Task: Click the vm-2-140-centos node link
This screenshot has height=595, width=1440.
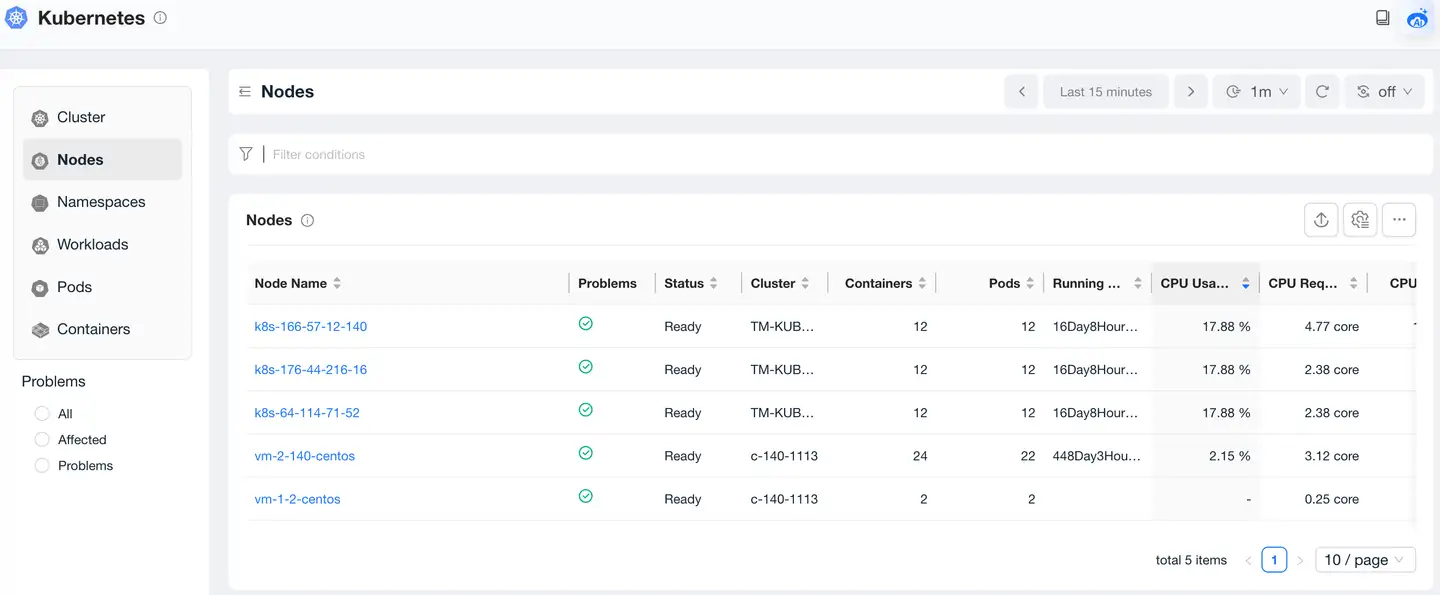Action: coord(305,456)
